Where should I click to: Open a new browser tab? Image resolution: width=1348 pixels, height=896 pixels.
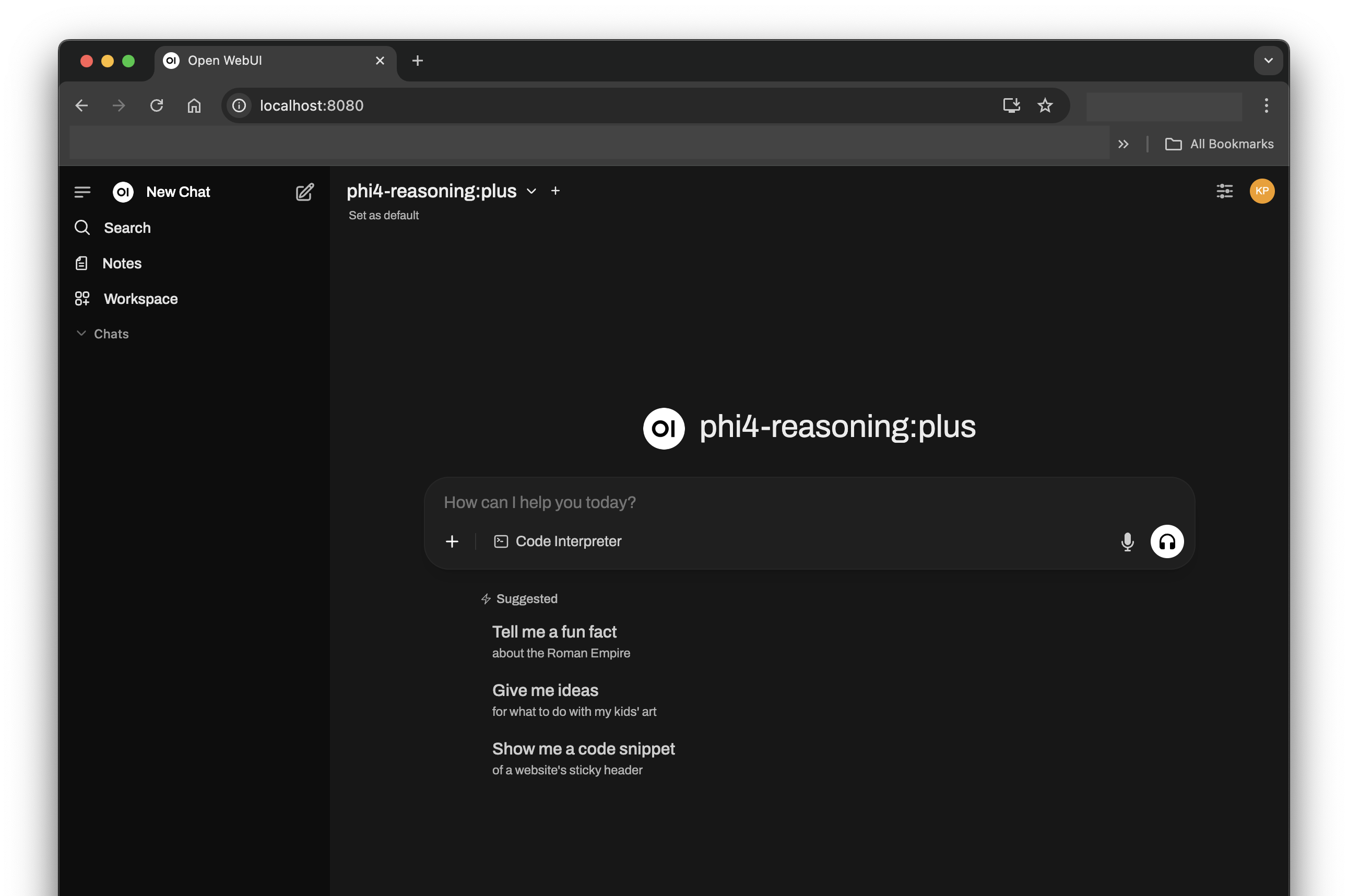(418, 61)
